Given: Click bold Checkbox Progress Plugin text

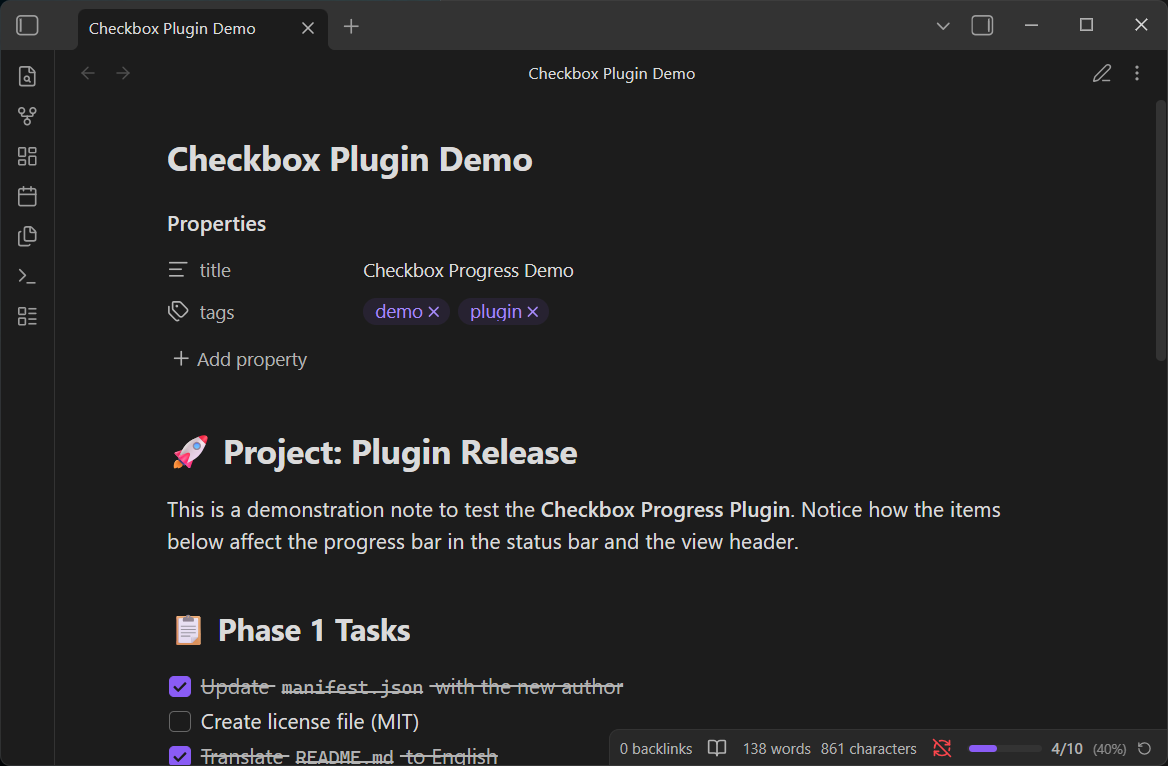Looking at the screenshot, I should click(x=665, y=510).
